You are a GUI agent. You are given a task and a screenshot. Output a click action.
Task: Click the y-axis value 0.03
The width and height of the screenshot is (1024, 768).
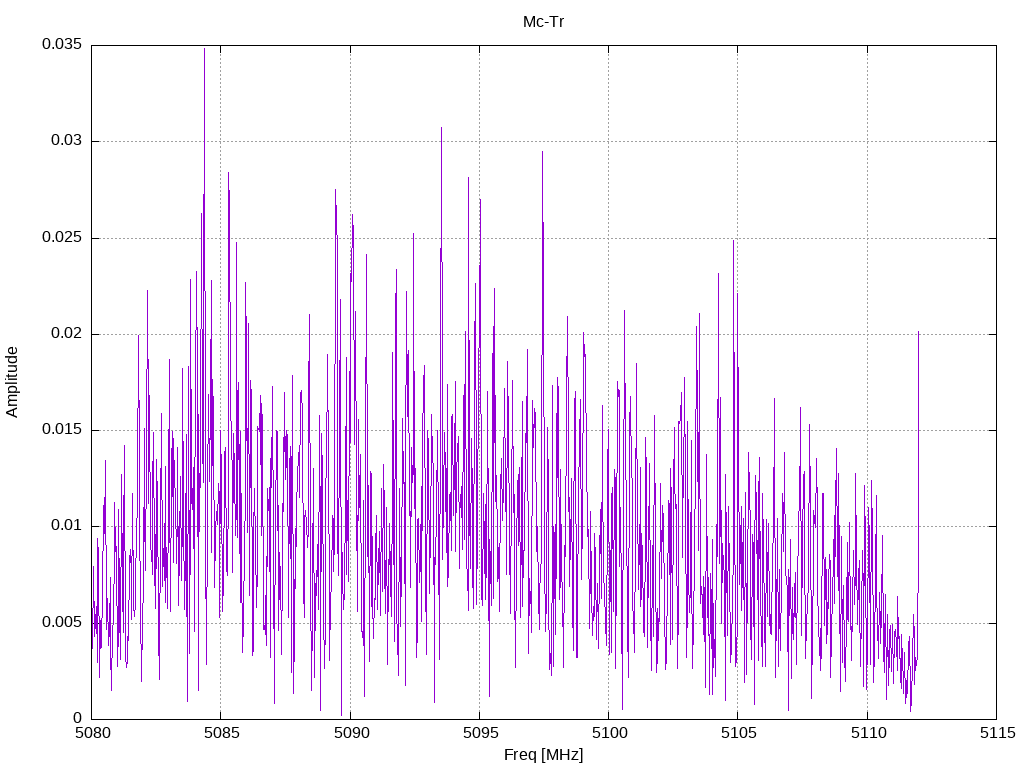[x=67, y=140]
